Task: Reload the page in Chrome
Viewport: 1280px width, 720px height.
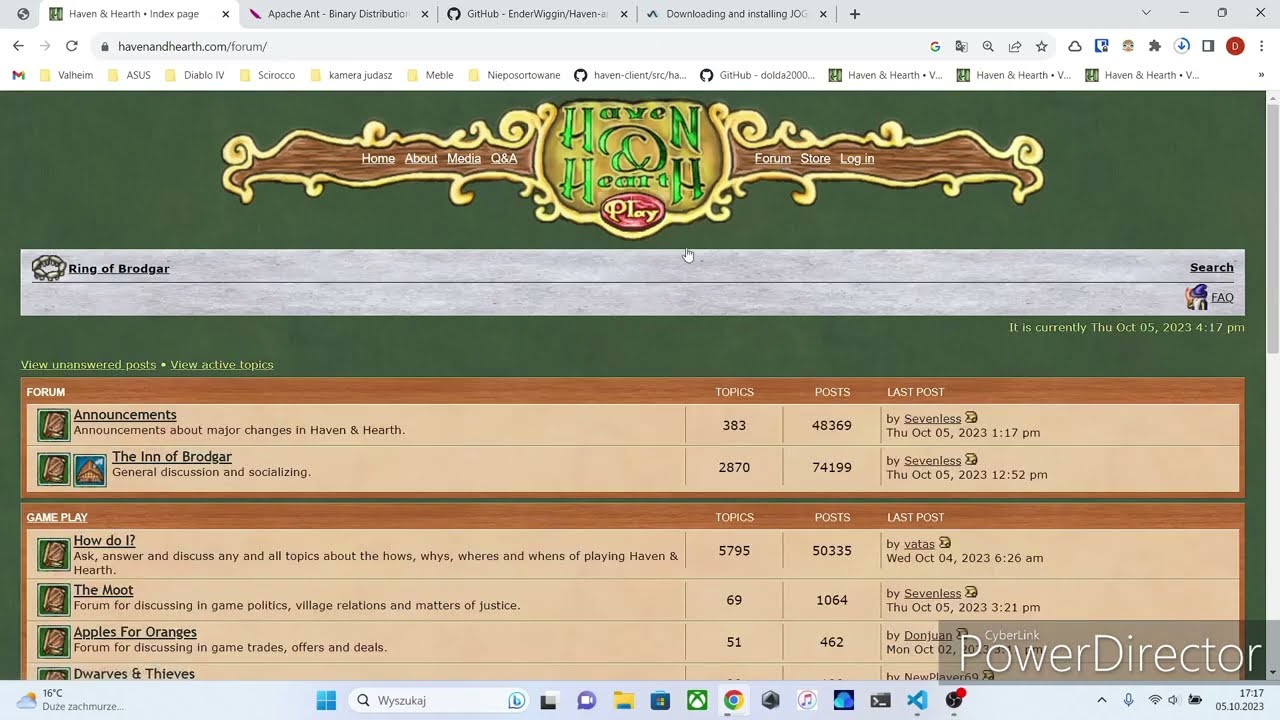Action: pos(72,46)
